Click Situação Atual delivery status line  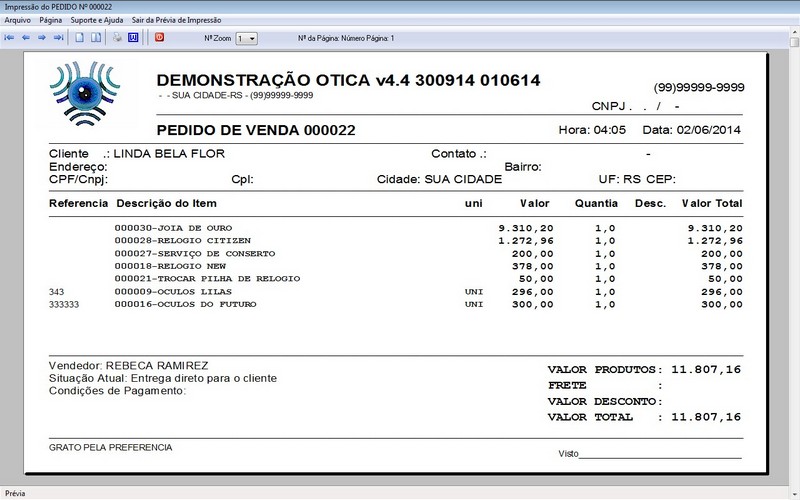coord(163,379)
